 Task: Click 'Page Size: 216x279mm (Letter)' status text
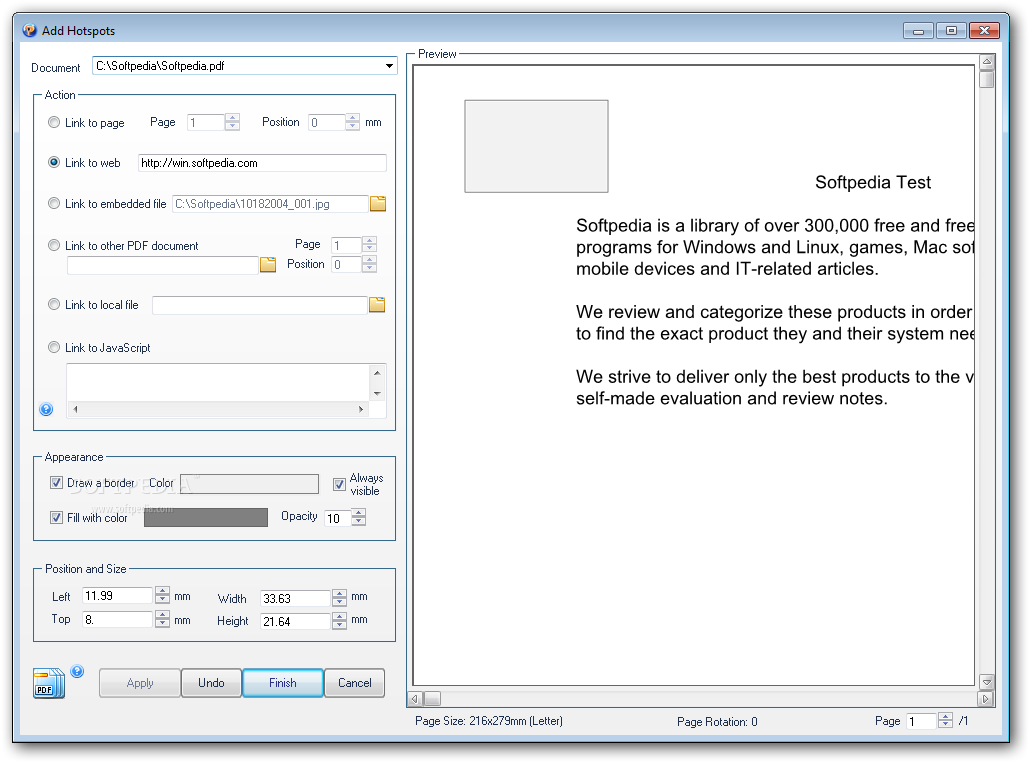(x=489, y=721)
